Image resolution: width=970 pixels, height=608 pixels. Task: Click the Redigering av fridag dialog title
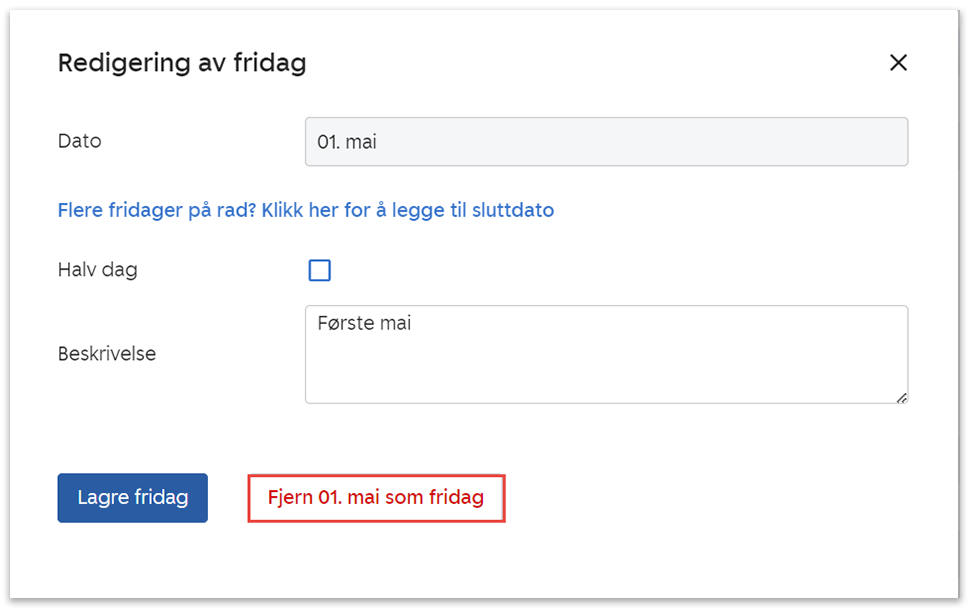pyautogui.click(x=182, y=64)
